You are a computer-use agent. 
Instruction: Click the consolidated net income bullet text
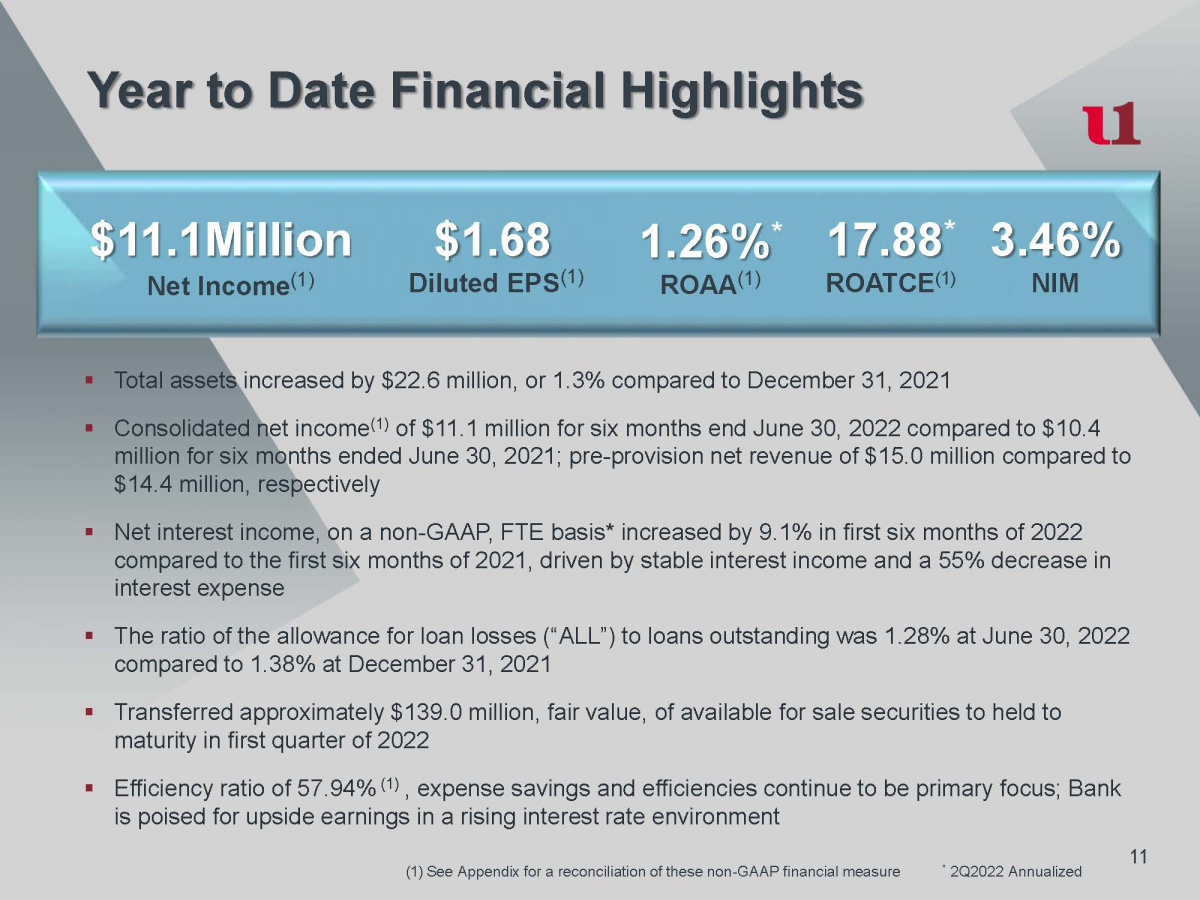click(620, 457)
